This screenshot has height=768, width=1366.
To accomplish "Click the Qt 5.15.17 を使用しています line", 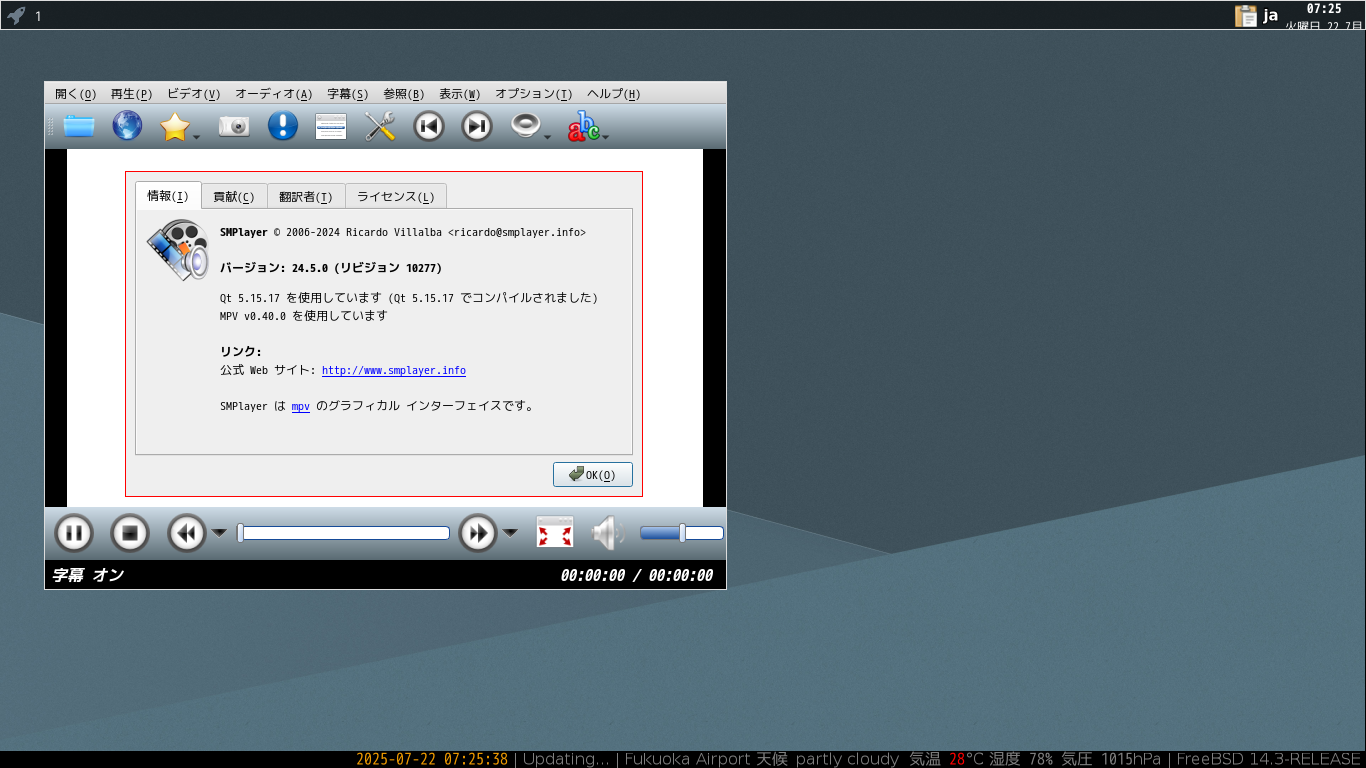I will click(x=409, y=298).
